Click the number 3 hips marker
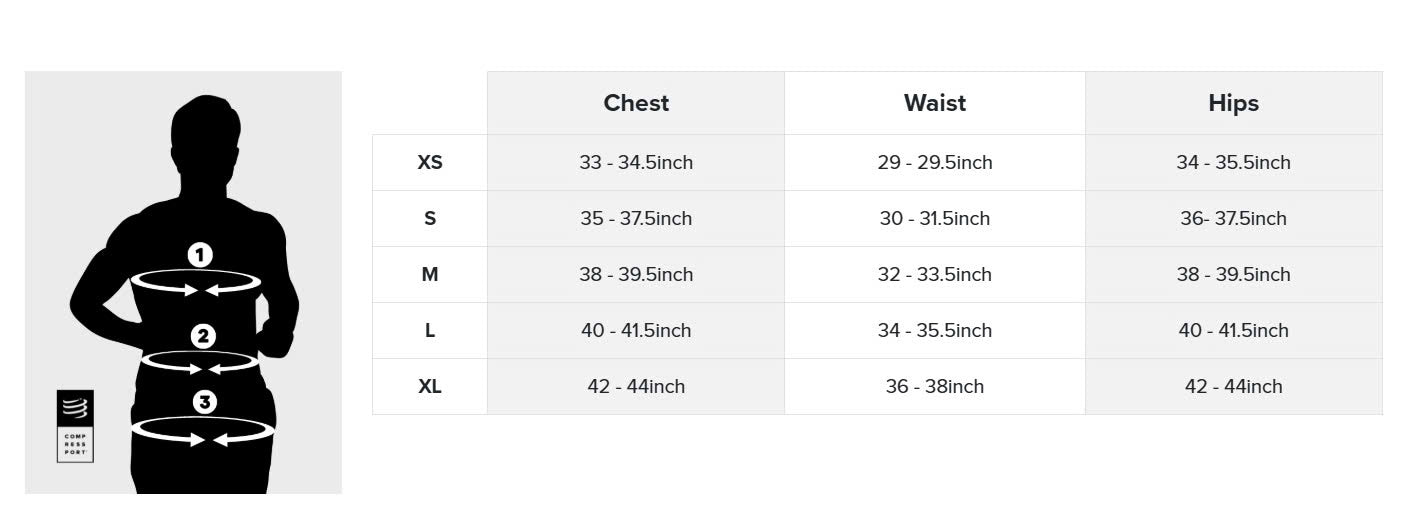The width and height of the screenshot is (1402, 526). pyautogui.click(x=204, y=402)
